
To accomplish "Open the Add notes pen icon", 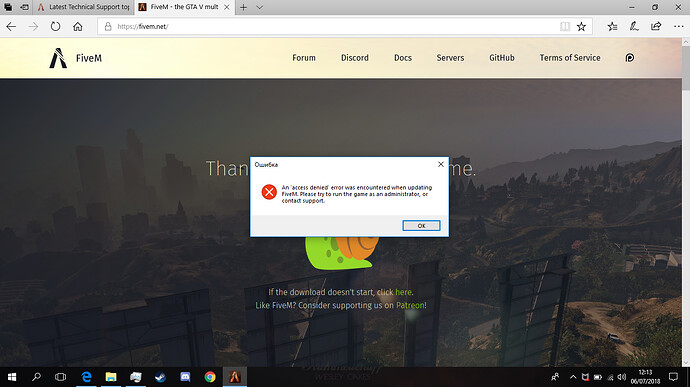I will (634, 26).
